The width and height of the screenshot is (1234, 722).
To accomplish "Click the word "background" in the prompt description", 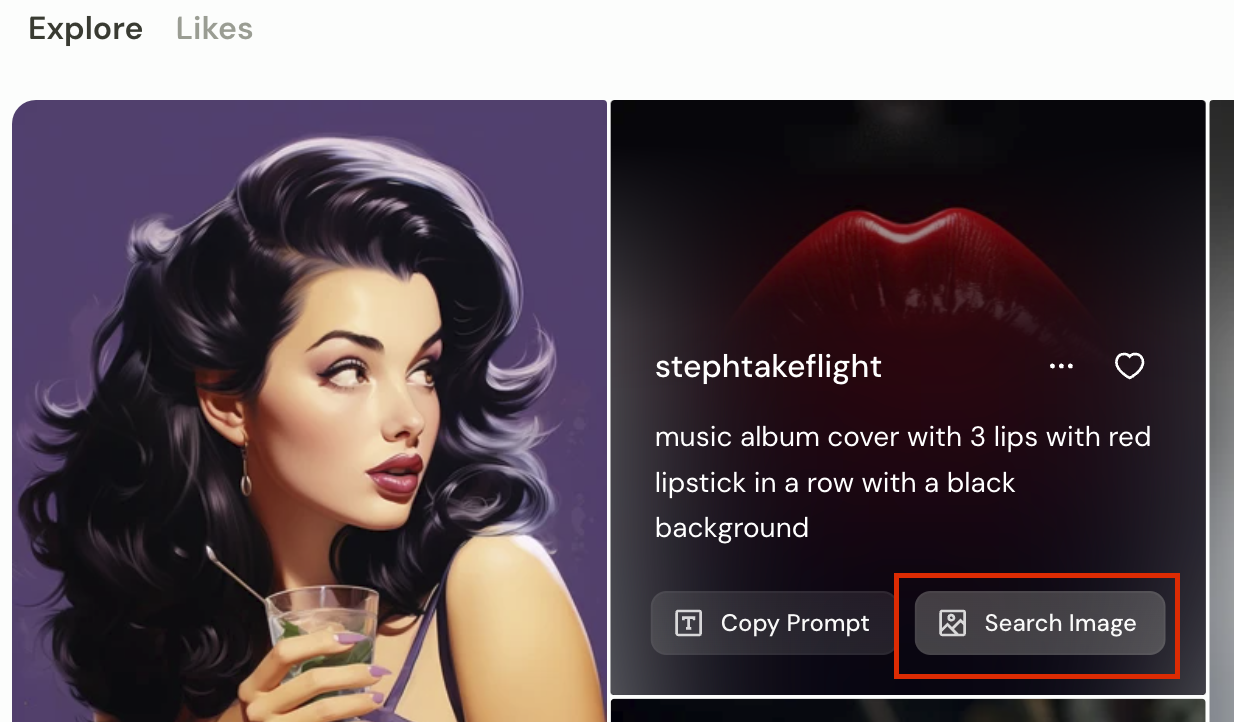I will pos(731,528).
